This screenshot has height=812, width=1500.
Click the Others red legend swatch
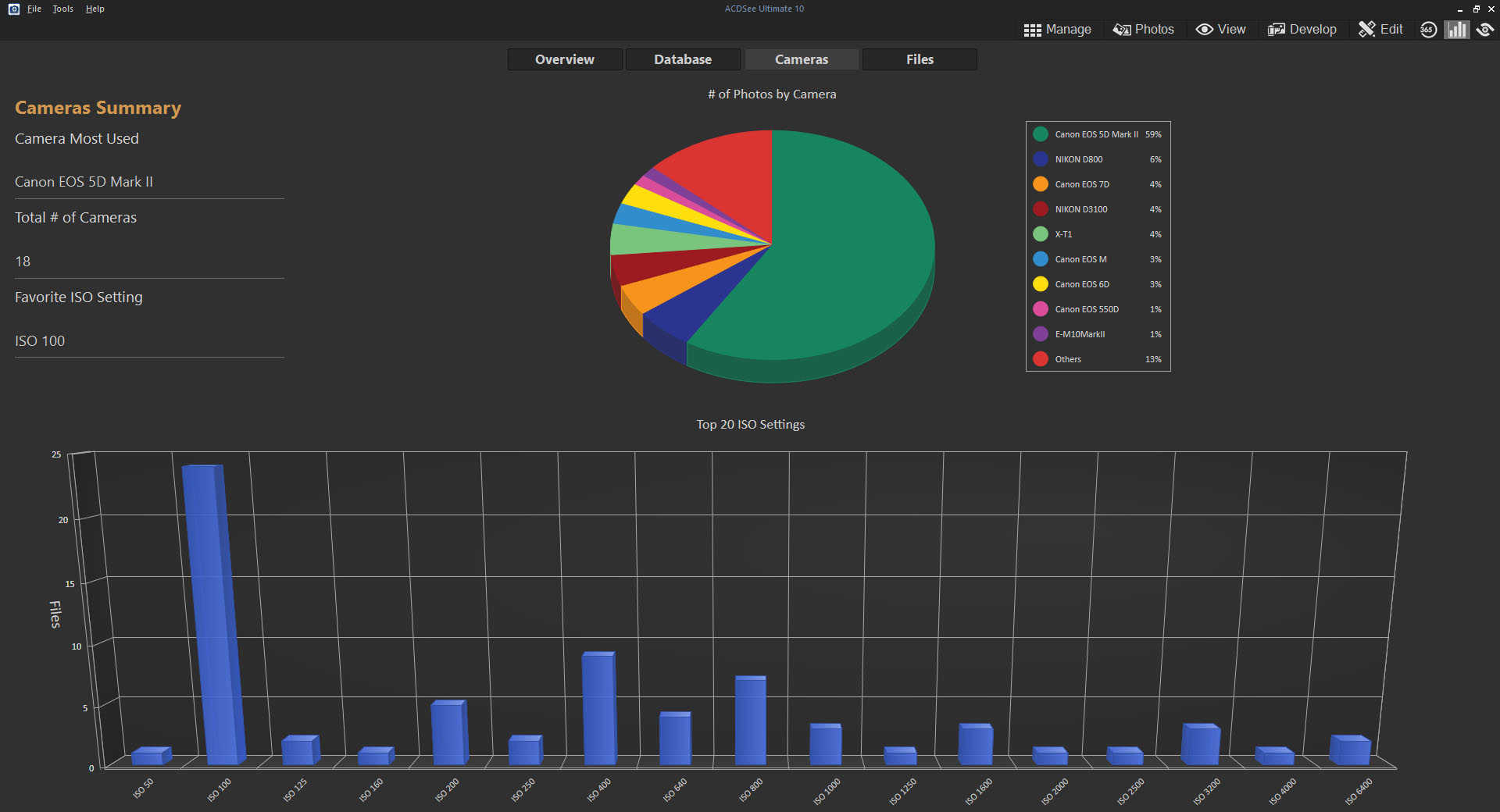[x=1040, y=359]
